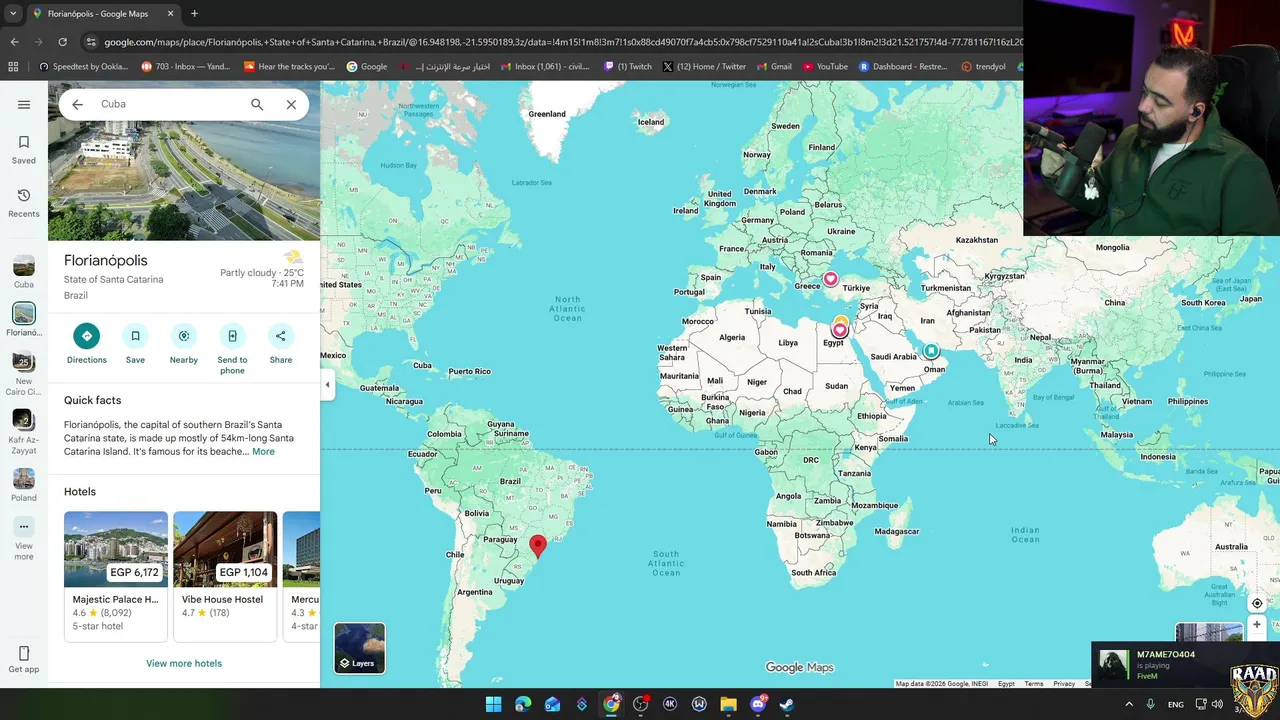Clear the Cuba search with X
This screenshot has height=720, width=1280.
[x=291, y=104]
